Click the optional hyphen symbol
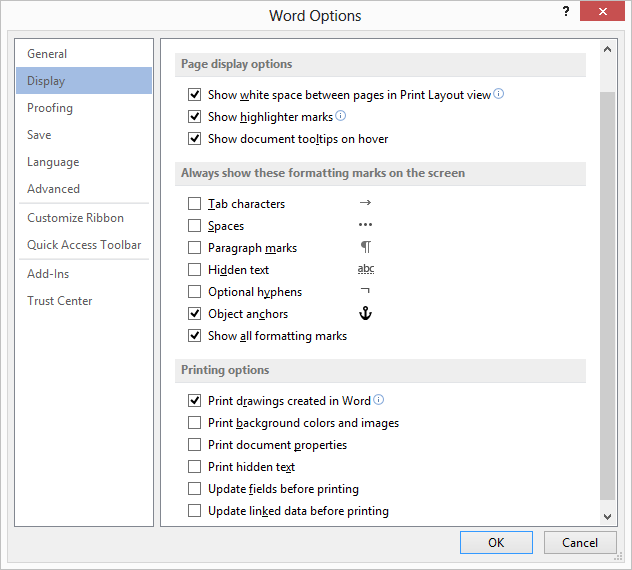632x570 pixels. click(x=365, y=290)
